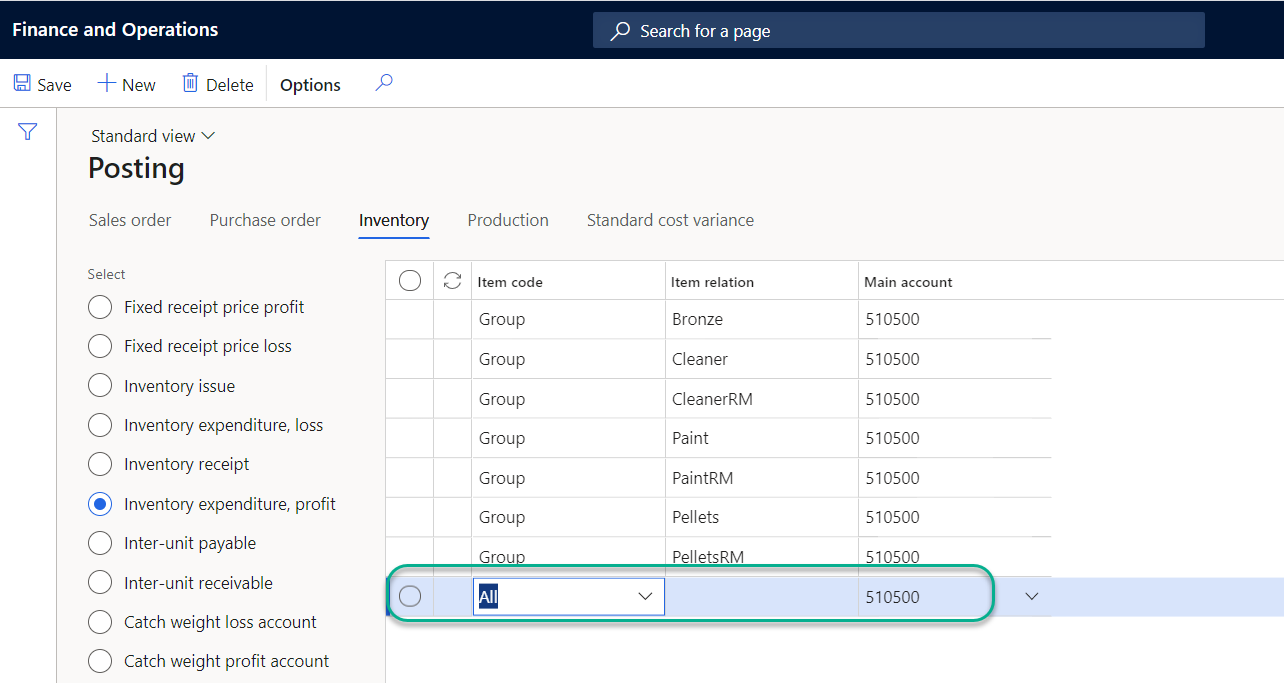Select the row circle next to PaintRM
1284x683 pixels.
[410, 477]
